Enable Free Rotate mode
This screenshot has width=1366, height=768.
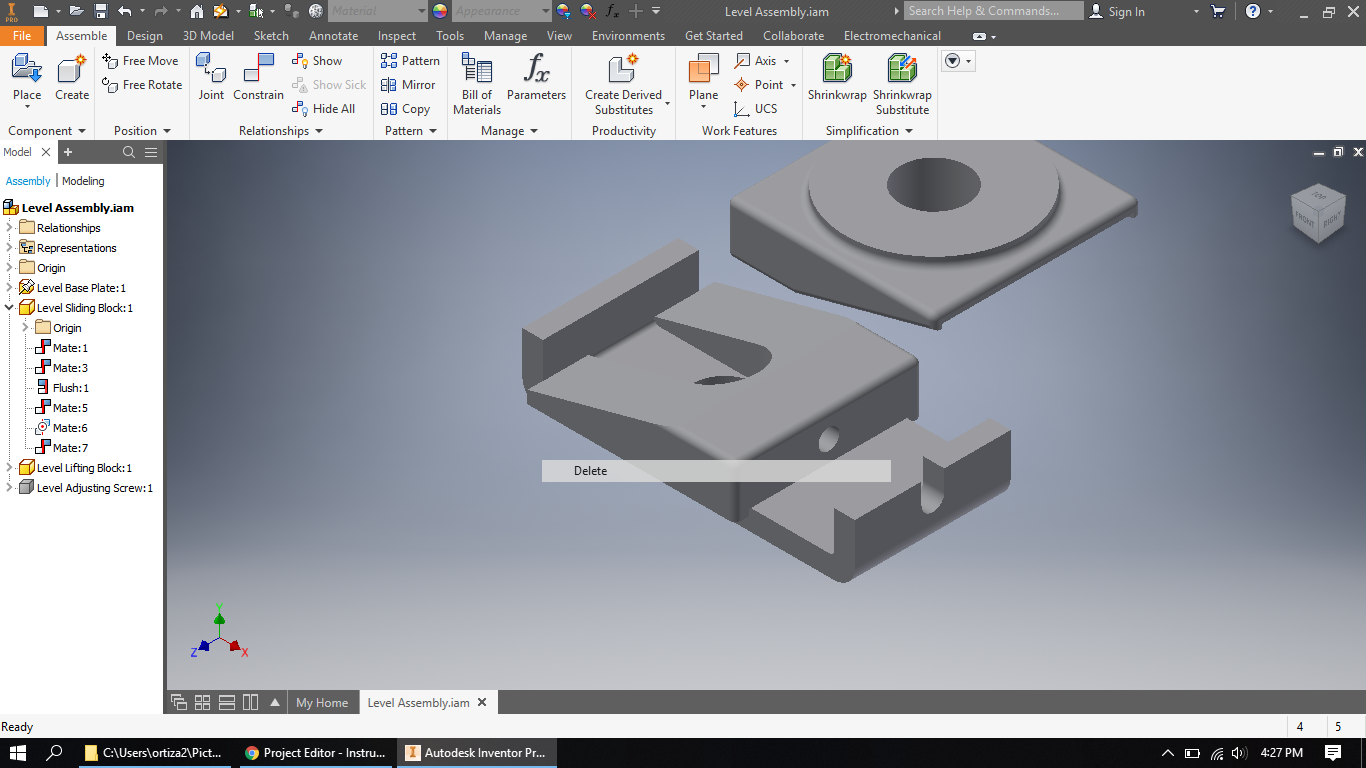(141, 85)
